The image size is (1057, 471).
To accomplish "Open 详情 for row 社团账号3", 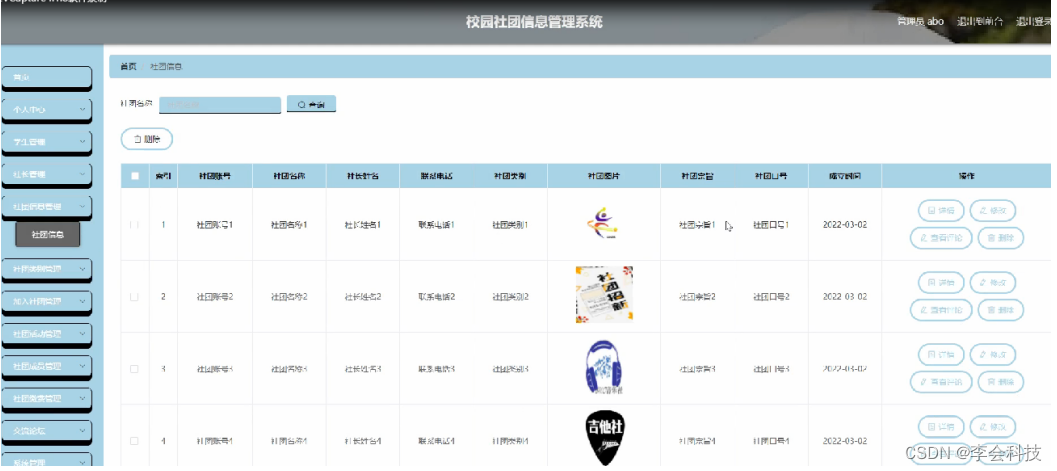I will pyautogui.click(x=941, y=354).
